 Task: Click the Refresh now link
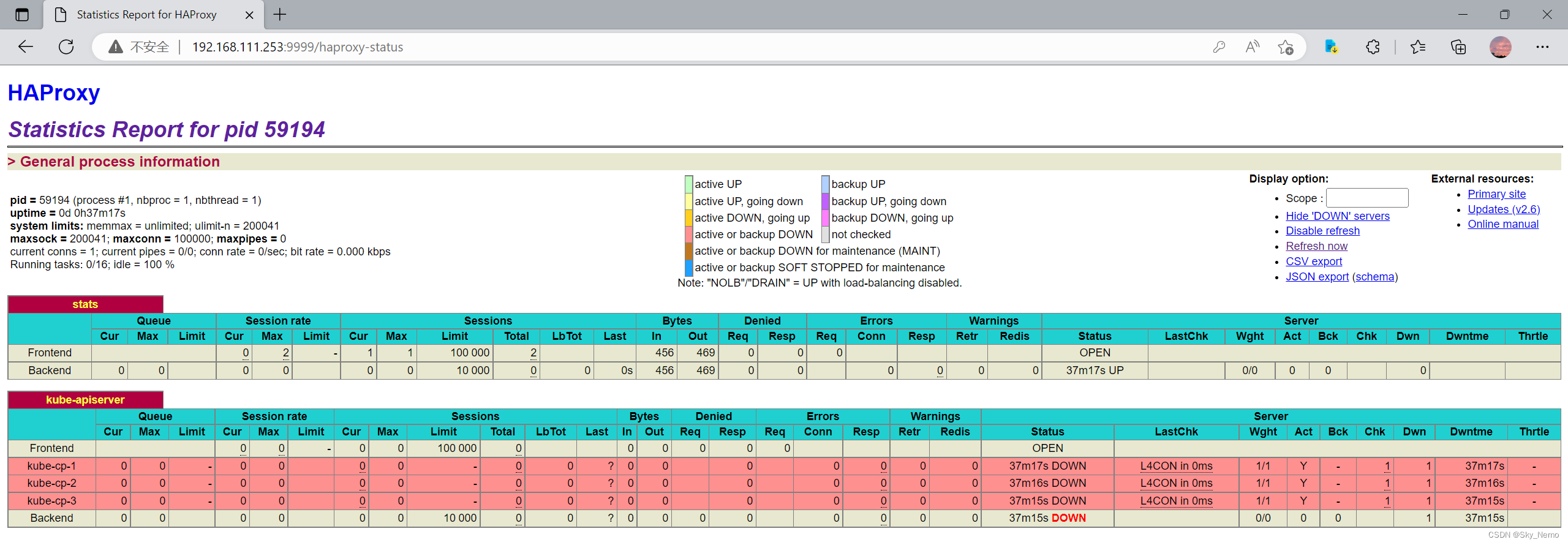coord(1316,246)
